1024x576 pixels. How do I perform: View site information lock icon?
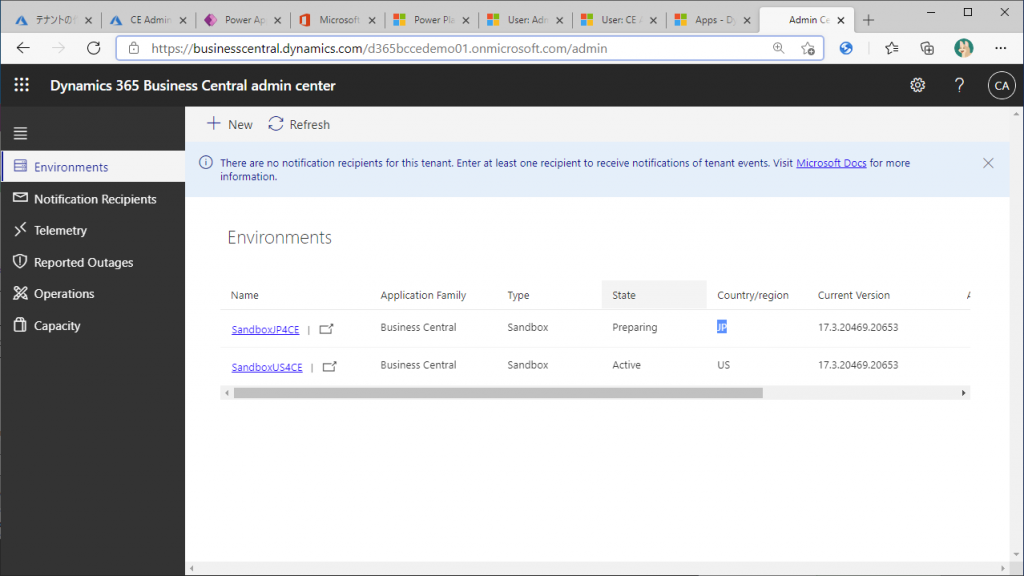(134, 48)
